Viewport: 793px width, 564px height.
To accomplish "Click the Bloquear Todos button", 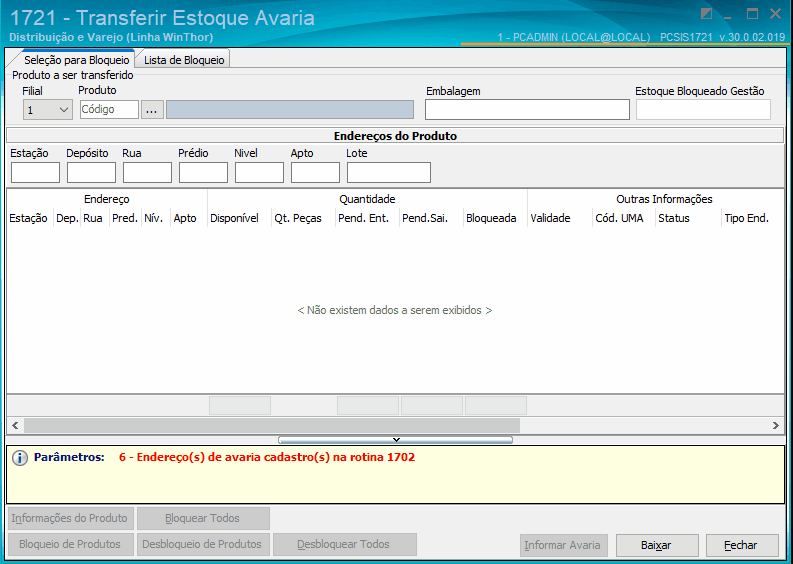I will [x=203, y=518].
